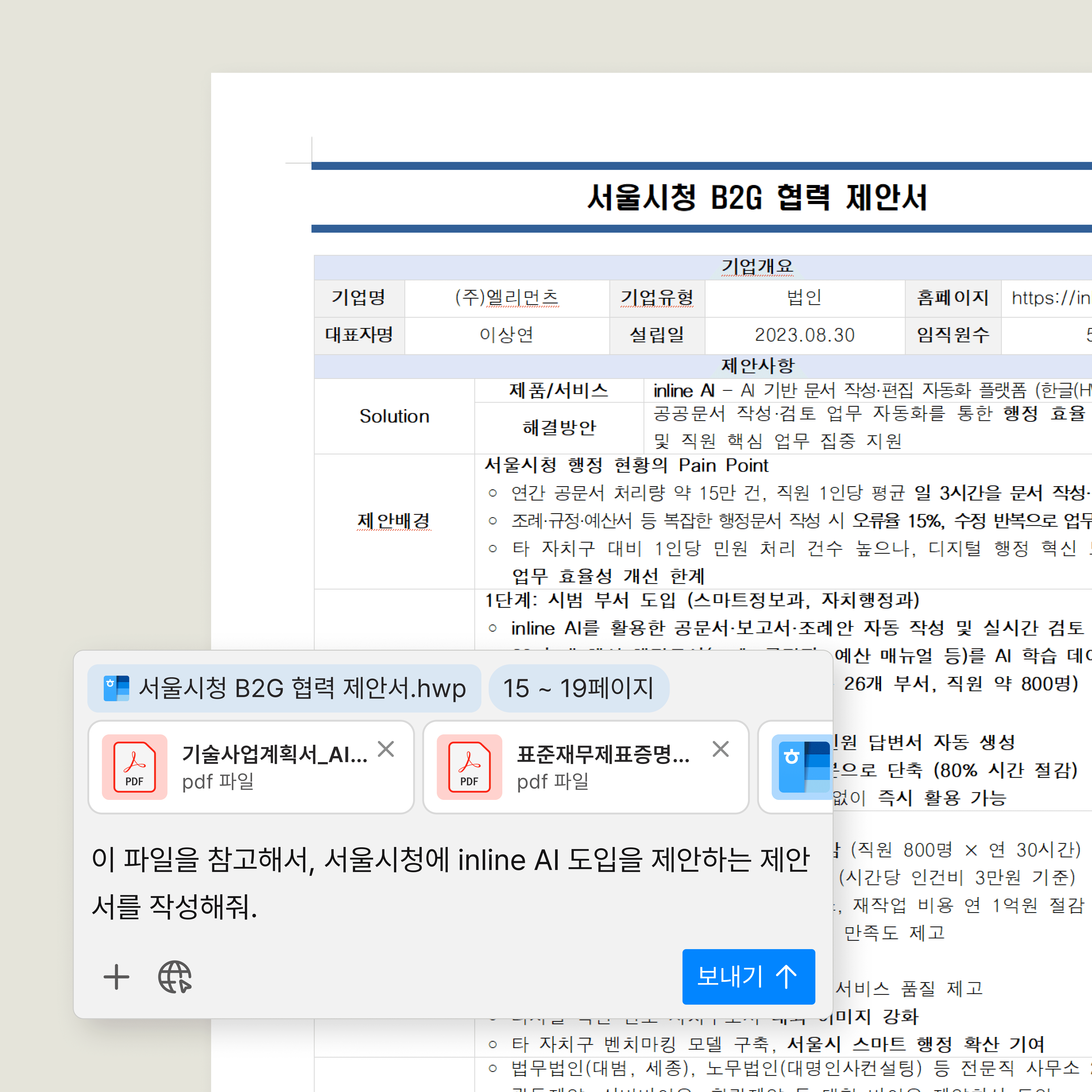Click the 제안배경 label cell

(394, 521)
